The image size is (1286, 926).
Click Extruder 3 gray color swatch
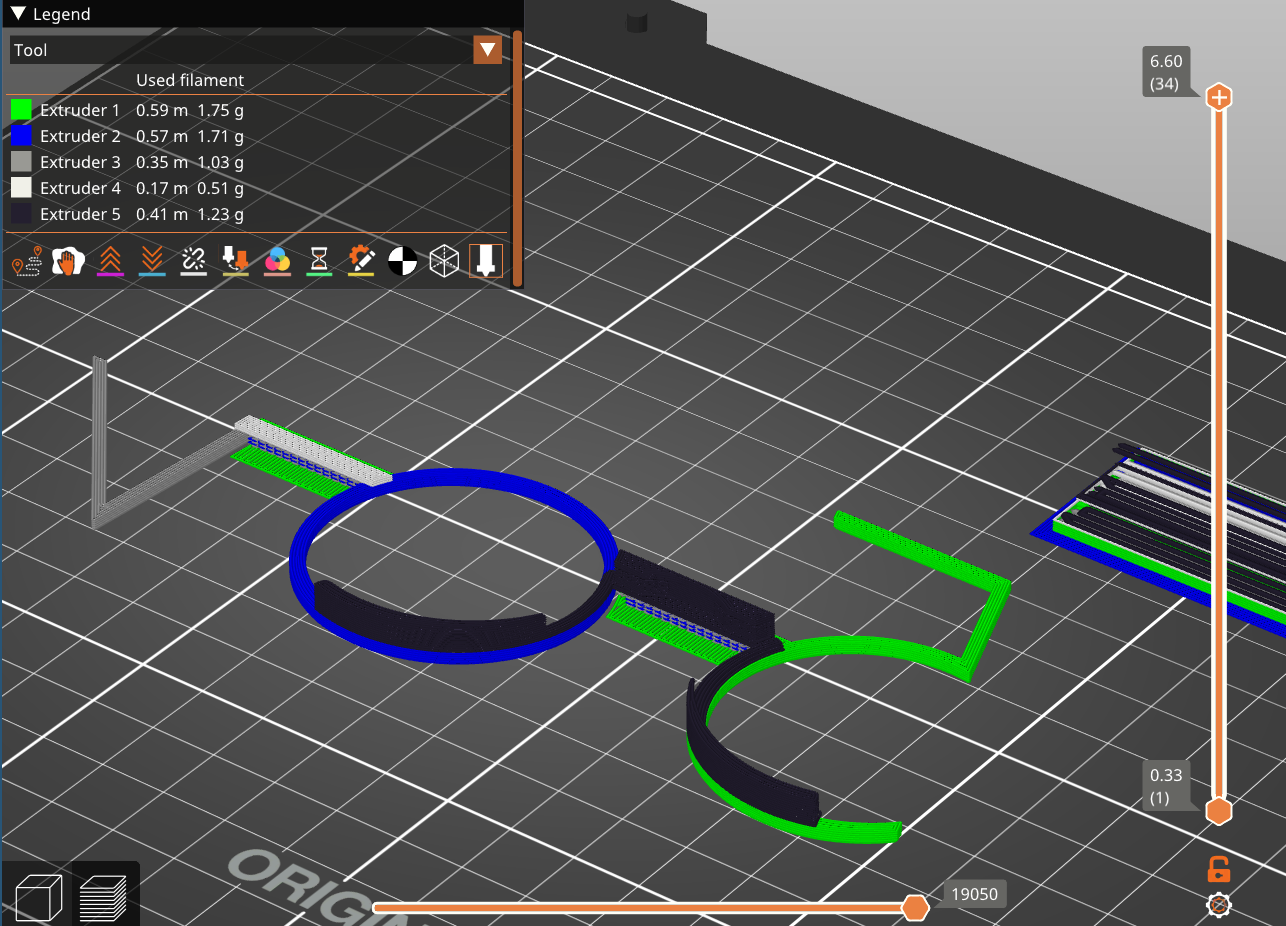coord(21,162)
